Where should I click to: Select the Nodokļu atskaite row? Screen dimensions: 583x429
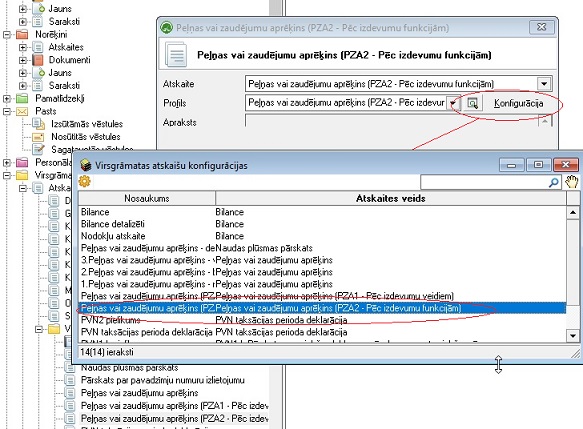[x=322, y=236]
